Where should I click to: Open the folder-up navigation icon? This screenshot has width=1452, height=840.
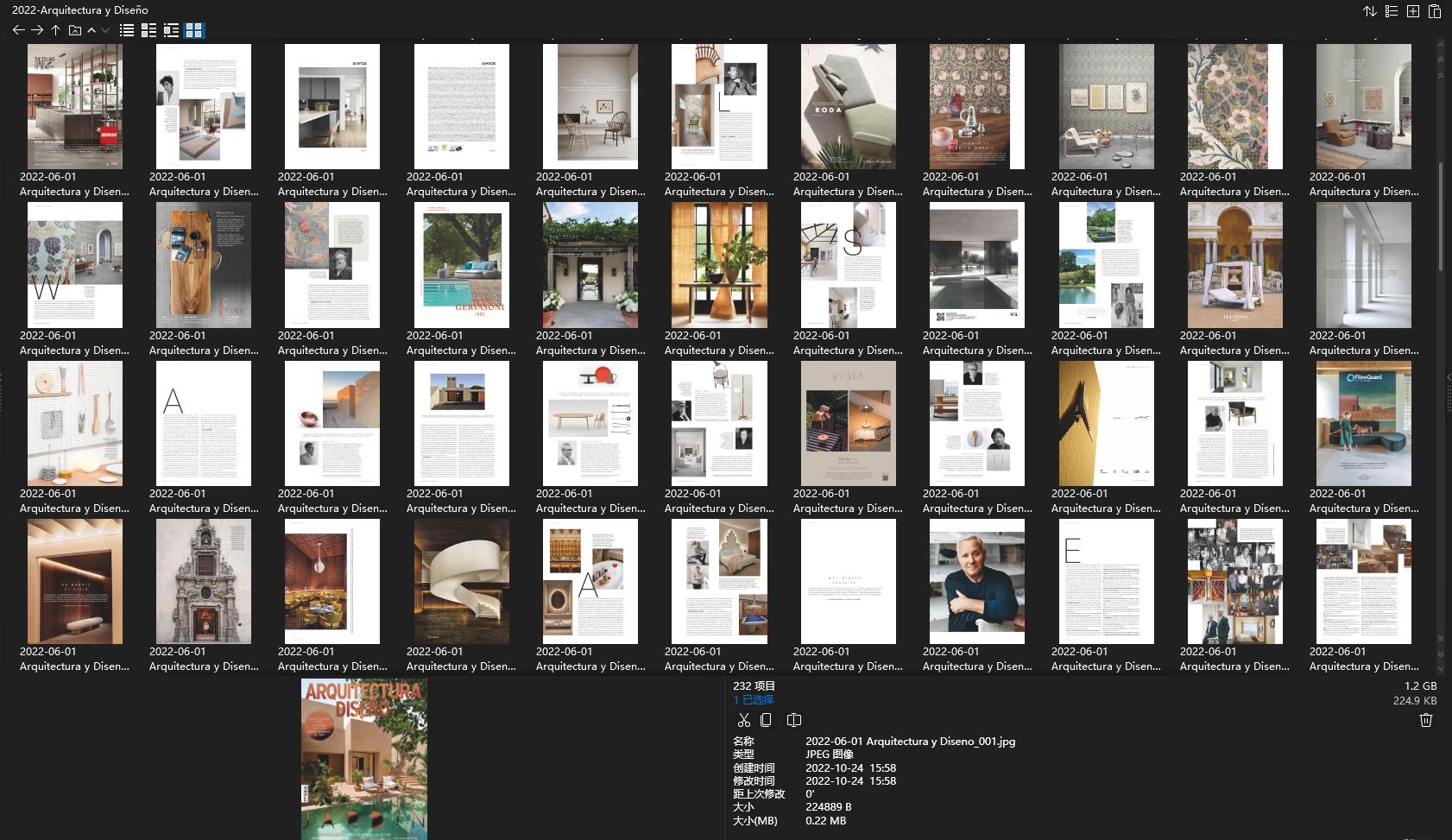[73, 29]
